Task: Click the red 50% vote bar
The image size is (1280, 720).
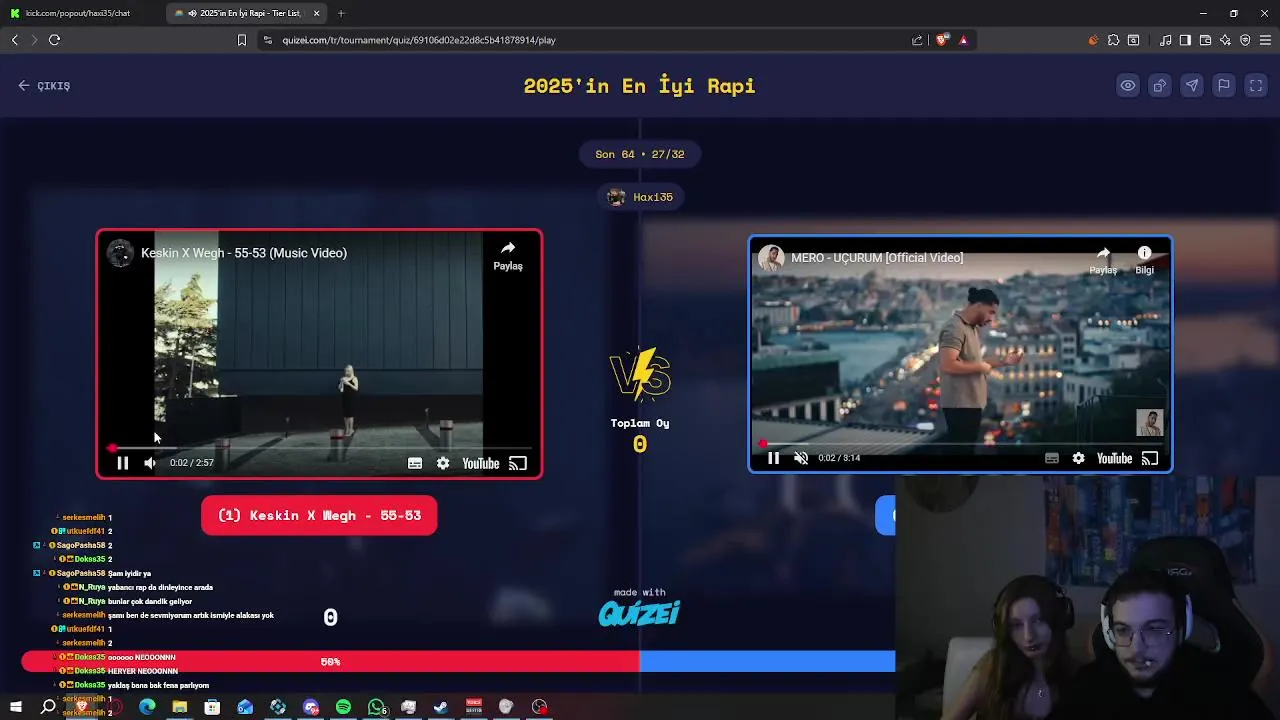Action: tap(330, 662)
